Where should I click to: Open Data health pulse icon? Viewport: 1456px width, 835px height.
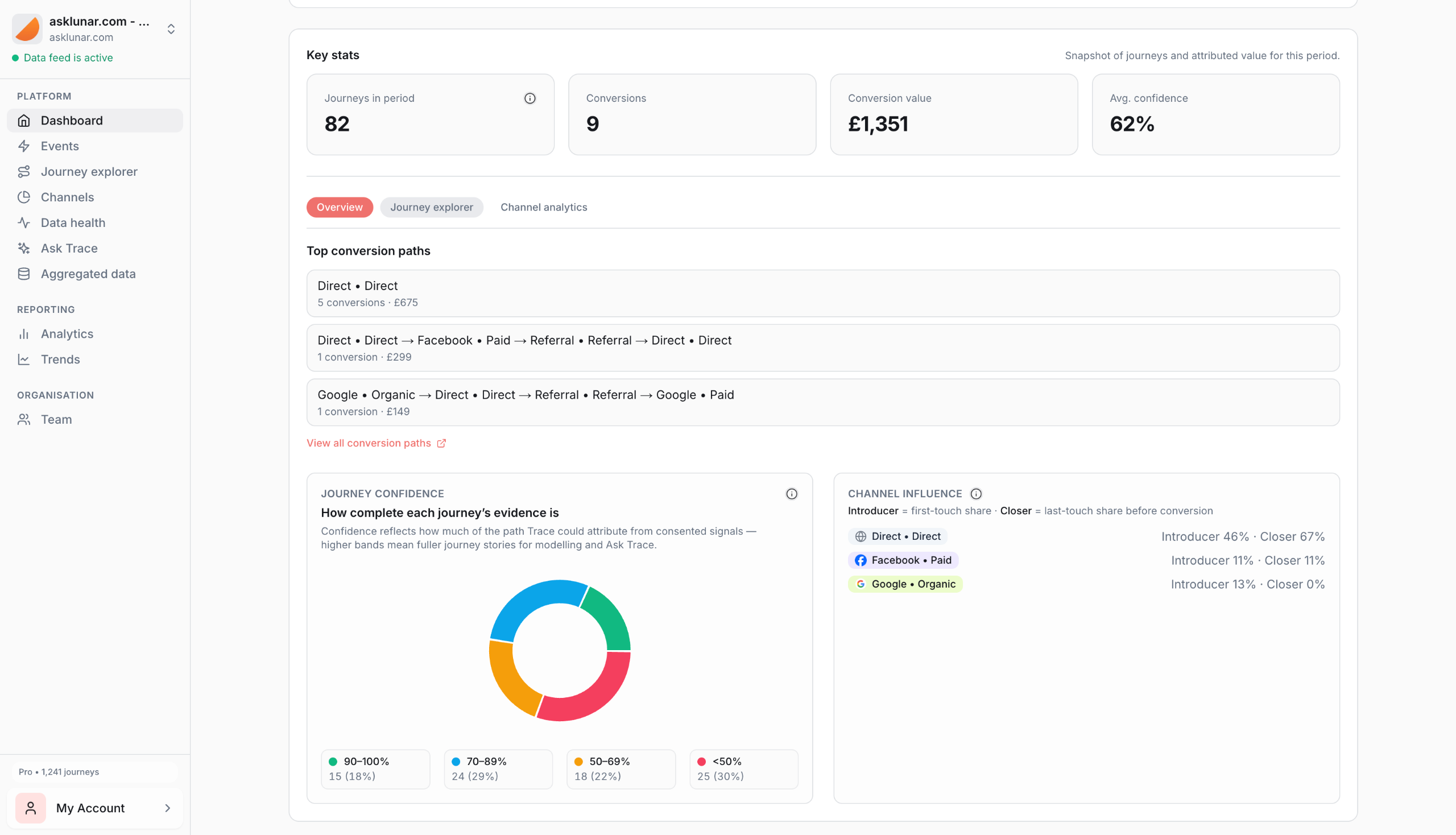pyautogui.click(x=23, y=222)
